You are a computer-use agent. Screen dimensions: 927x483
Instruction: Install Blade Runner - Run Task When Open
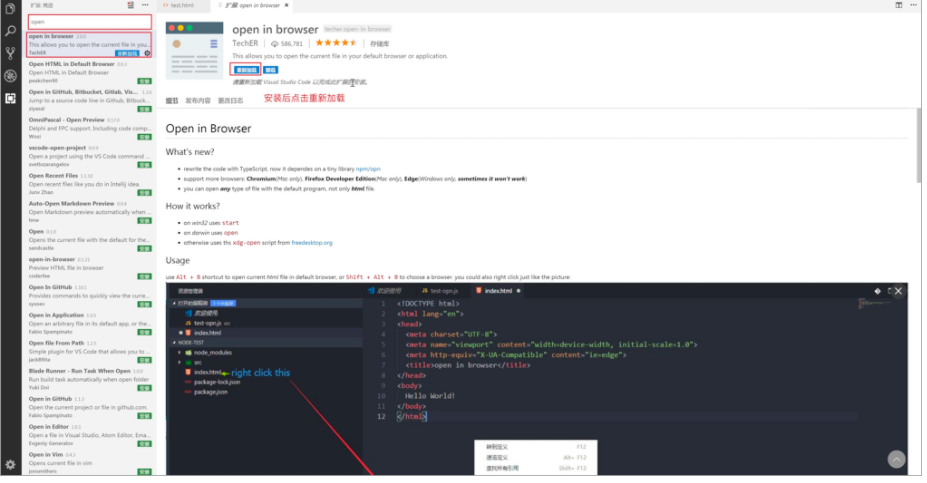(144, 388)
